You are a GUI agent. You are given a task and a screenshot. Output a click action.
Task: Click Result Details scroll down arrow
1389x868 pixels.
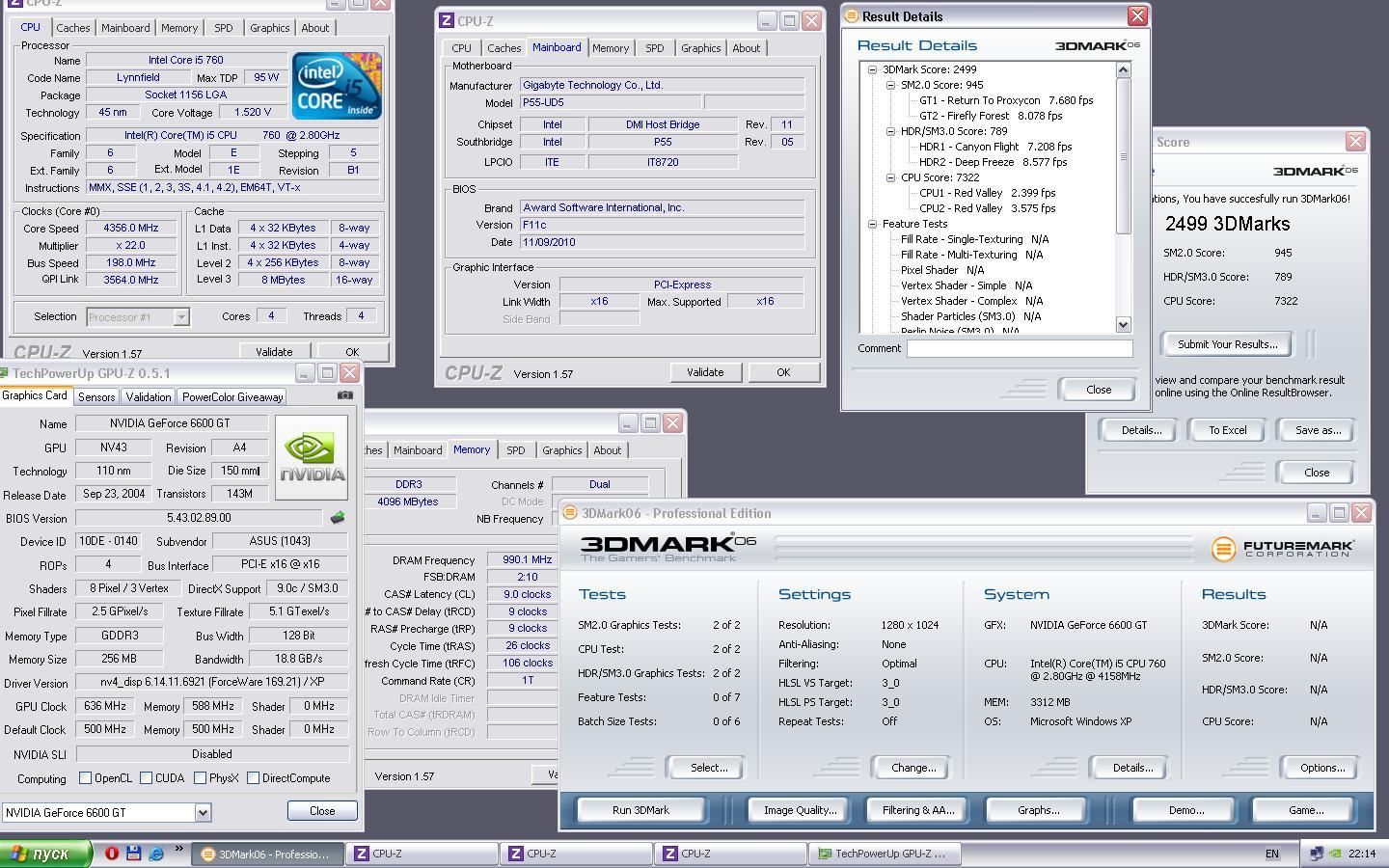1123,325
